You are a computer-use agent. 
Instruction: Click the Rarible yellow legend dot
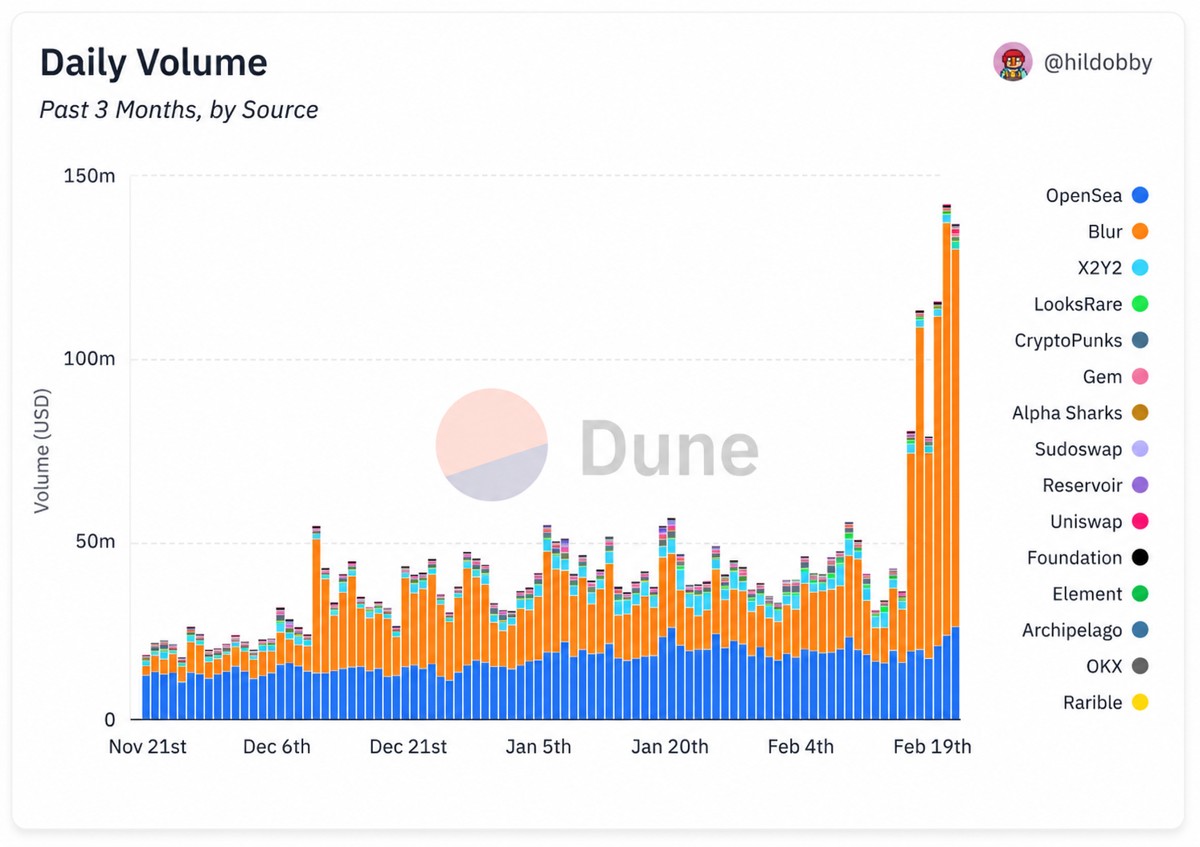coord(1140,703)
